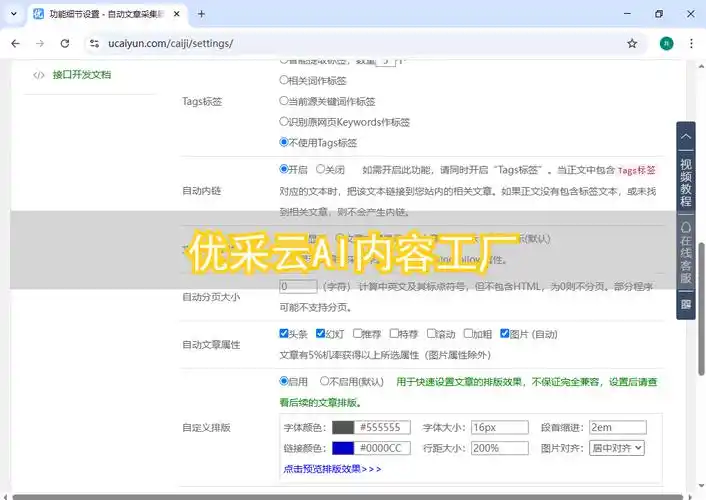Open the 图片对齐 居中对齐 dropdown
The height and width of the screenshot is (500, 706).
(x=617, y=448)
